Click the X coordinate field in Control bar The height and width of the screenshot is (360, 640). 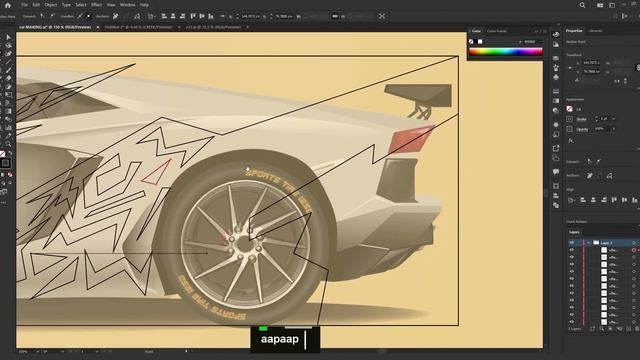(x=251, y=16)
